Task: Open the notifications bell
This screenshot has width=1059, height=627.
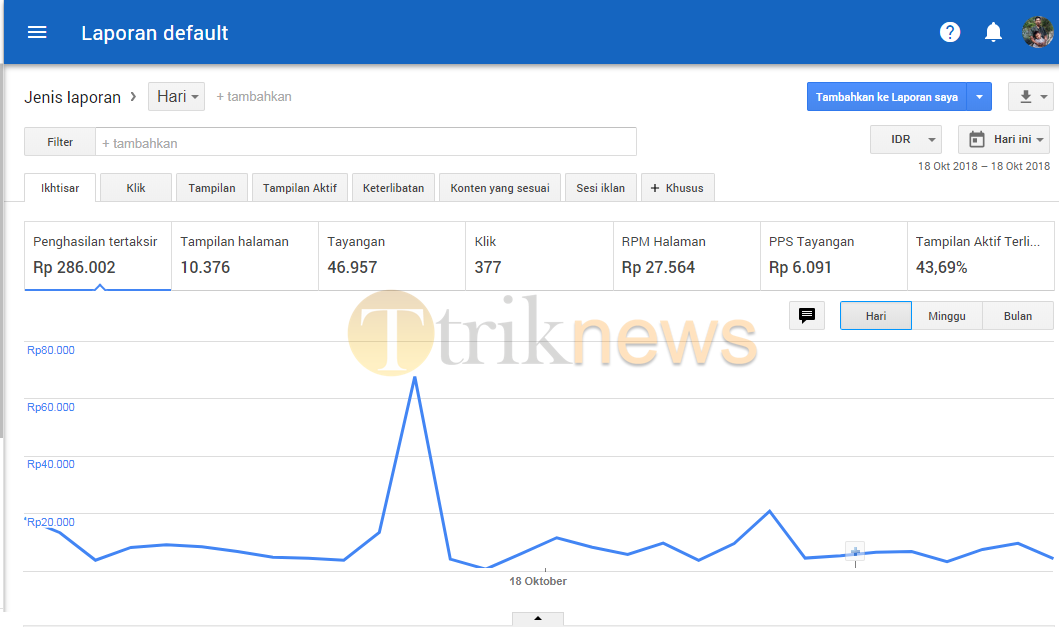Action: point(993,32)
